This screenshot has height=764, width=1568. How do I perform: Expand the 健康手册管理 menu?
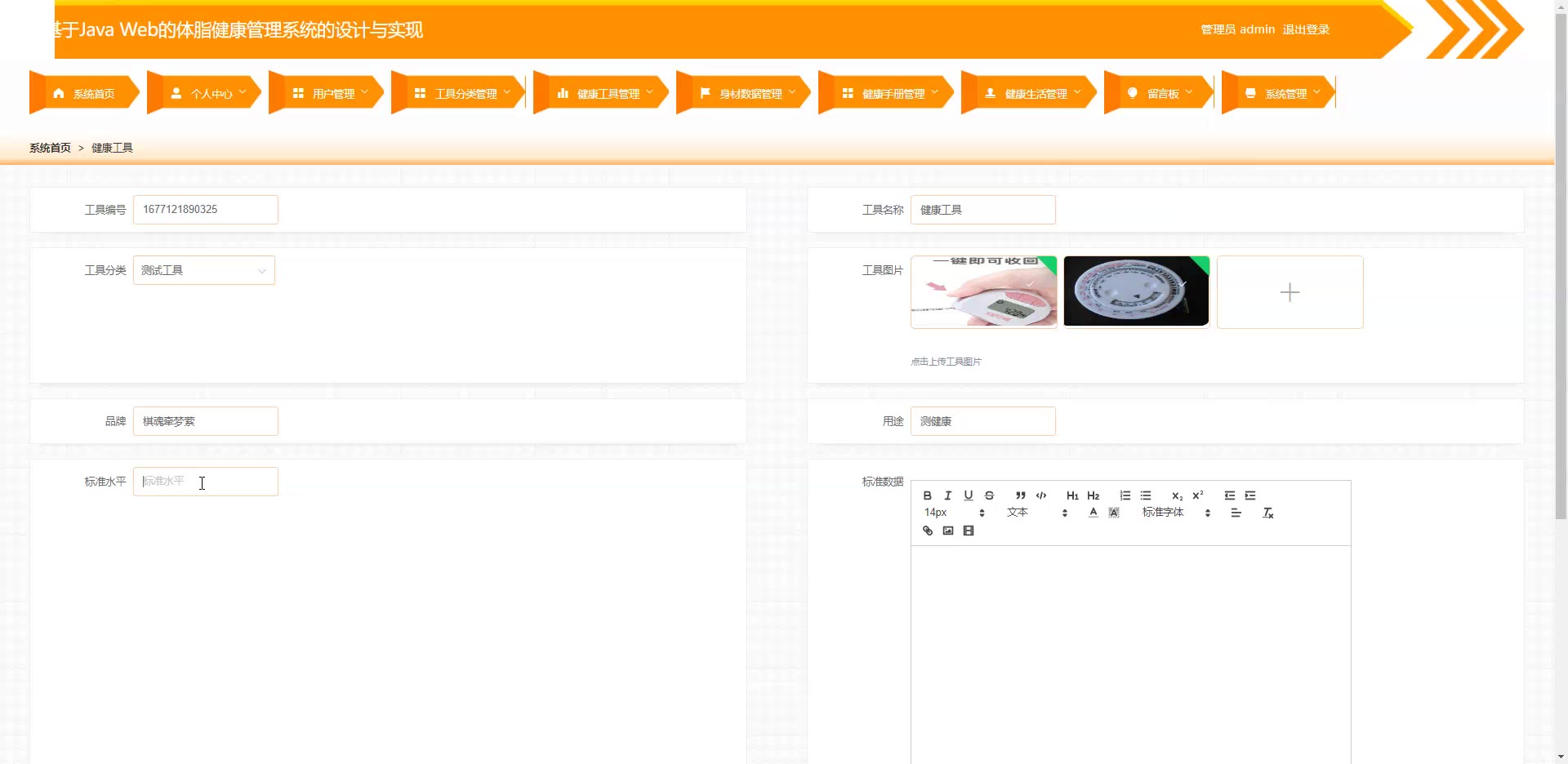click(x=886, y=94)
